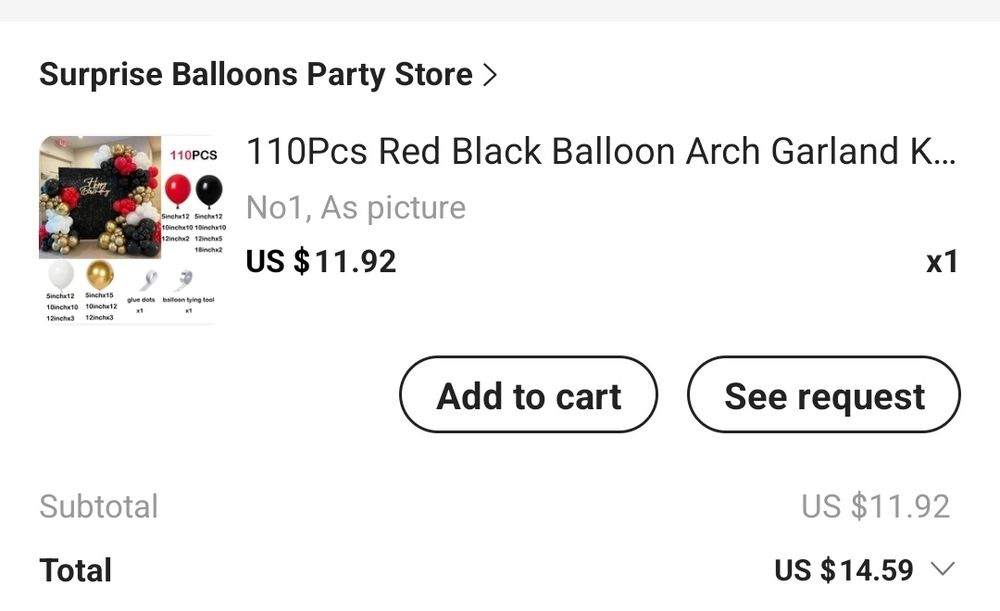Click the glue dots icon in thumbnail

point(148,281)
